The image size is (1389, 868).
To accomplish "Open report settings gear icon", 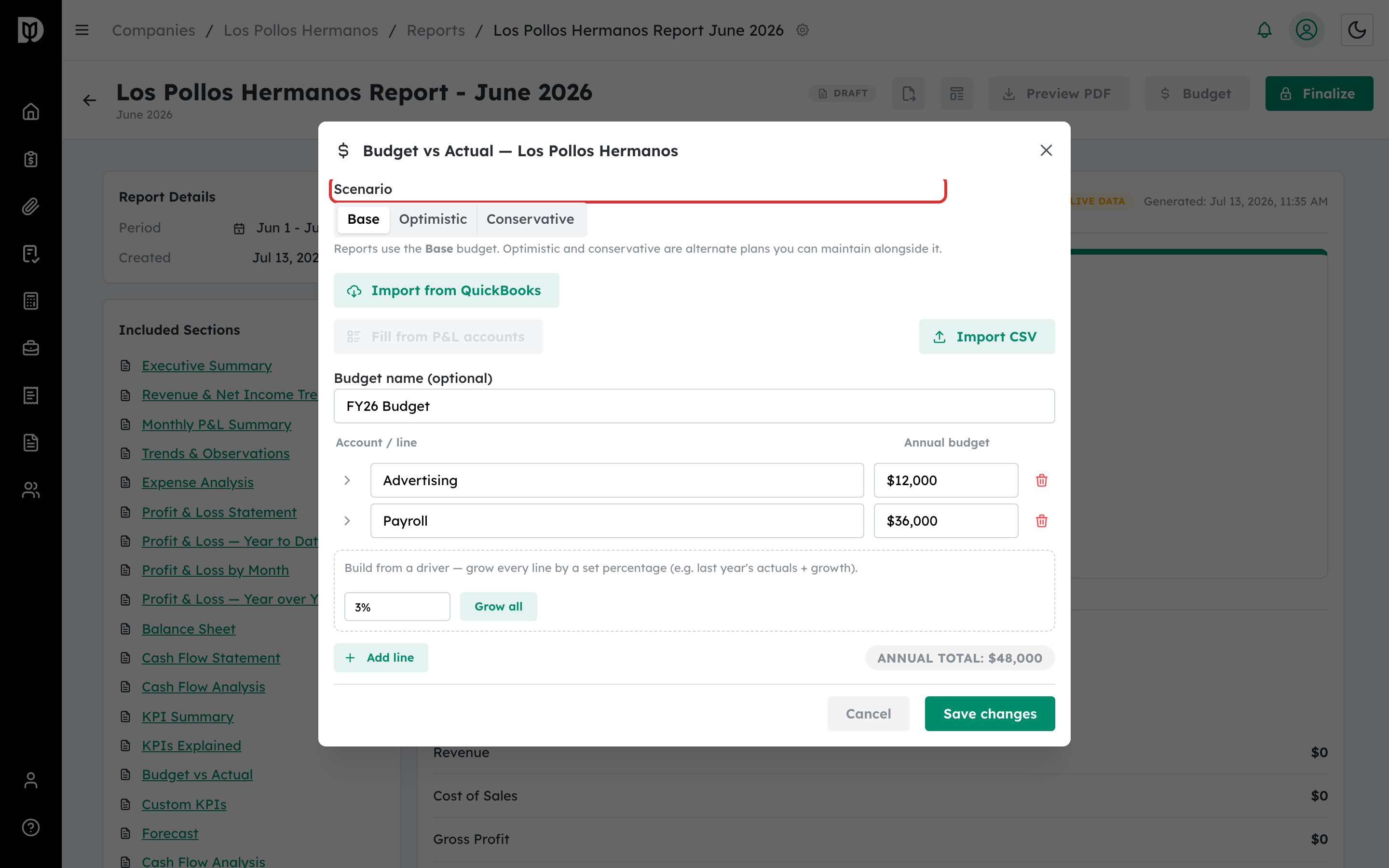I will pyautogui.click(x=803, y=30).
